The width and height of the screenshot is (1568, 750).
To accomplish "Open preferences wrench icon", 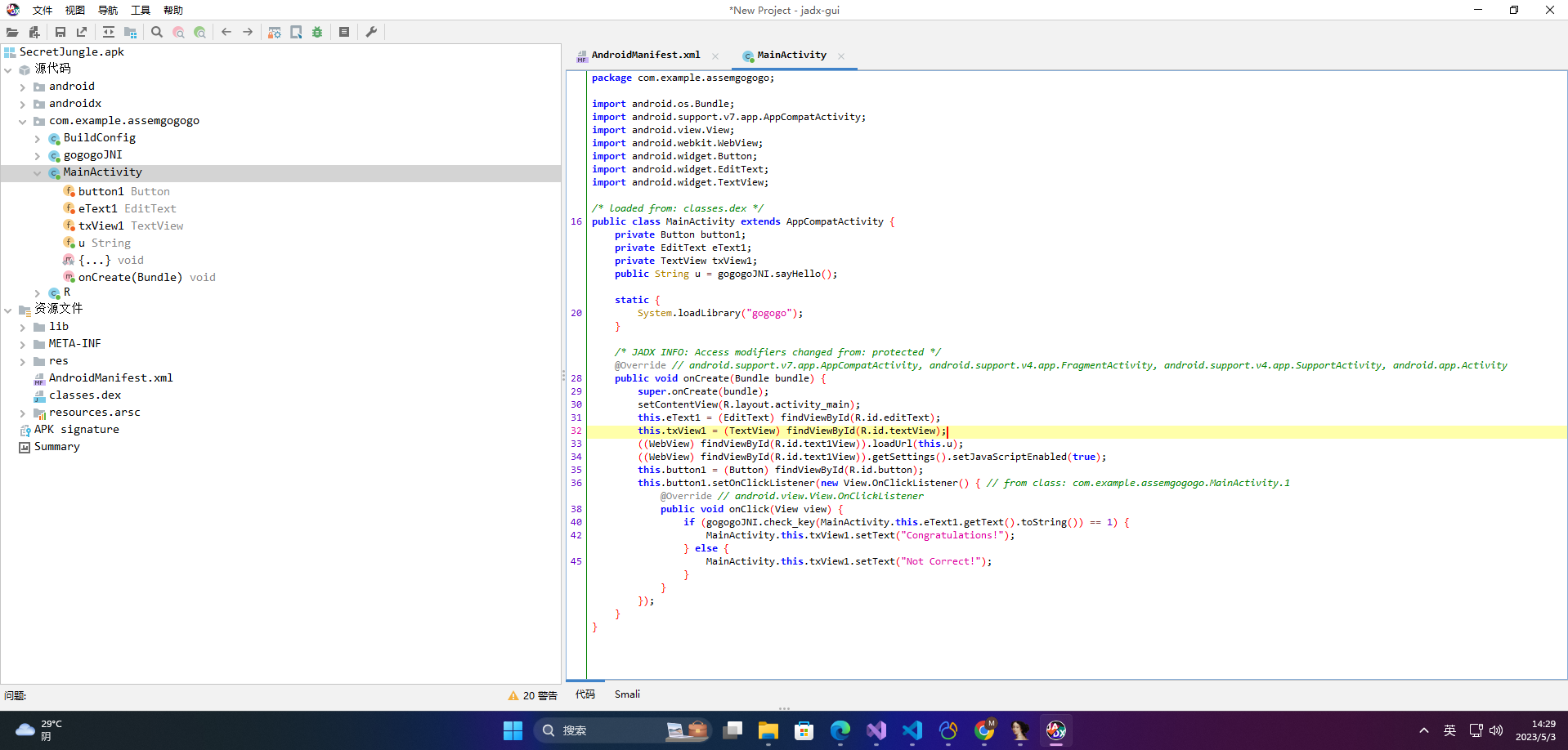I will 371,32.
